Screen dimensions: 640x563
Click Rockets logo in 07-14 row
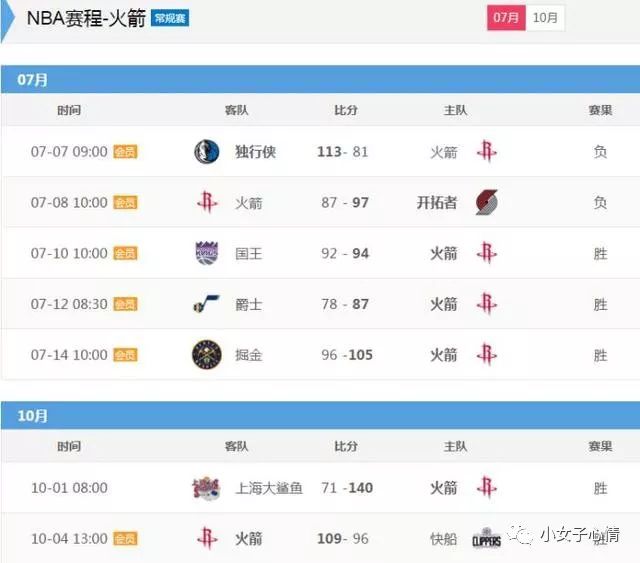tap(487, 354)
